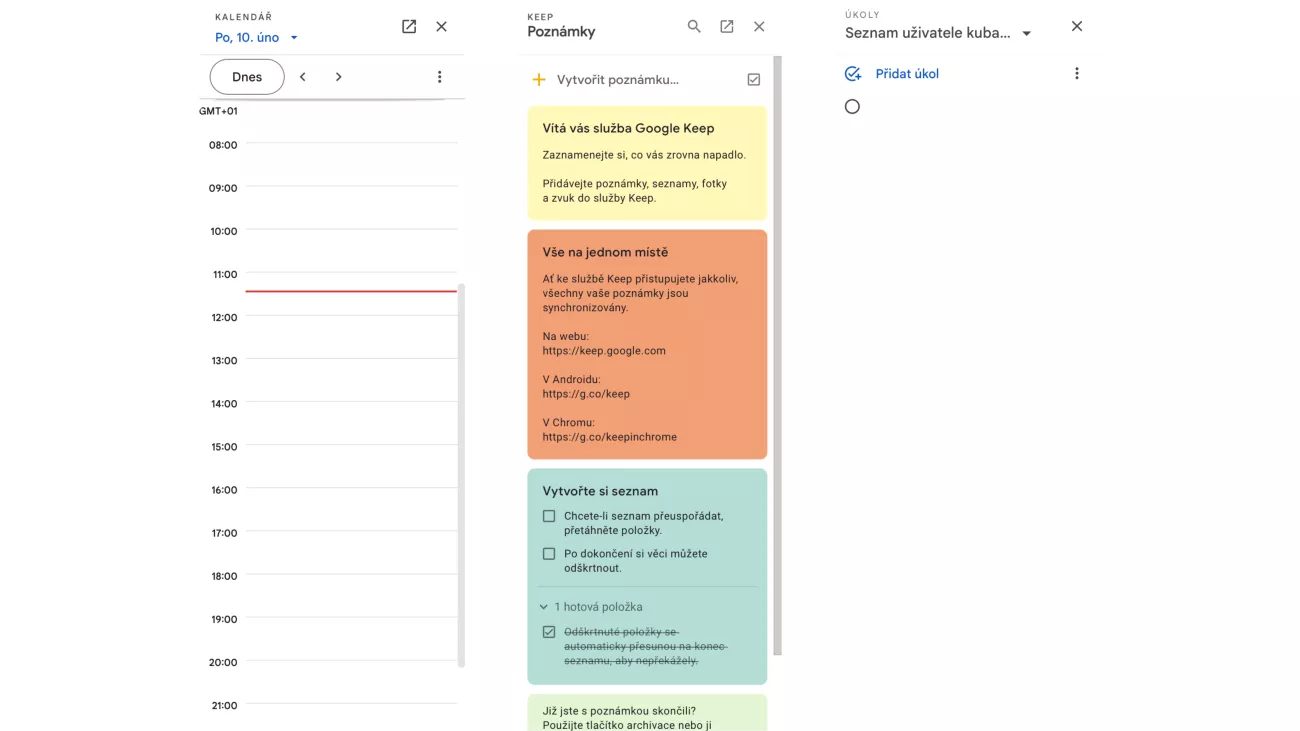Screen dimensions: 1300x731
Task: Uncheck the crossed-out 'Odškrtnuté položky' item
Action: click(549, 632)
